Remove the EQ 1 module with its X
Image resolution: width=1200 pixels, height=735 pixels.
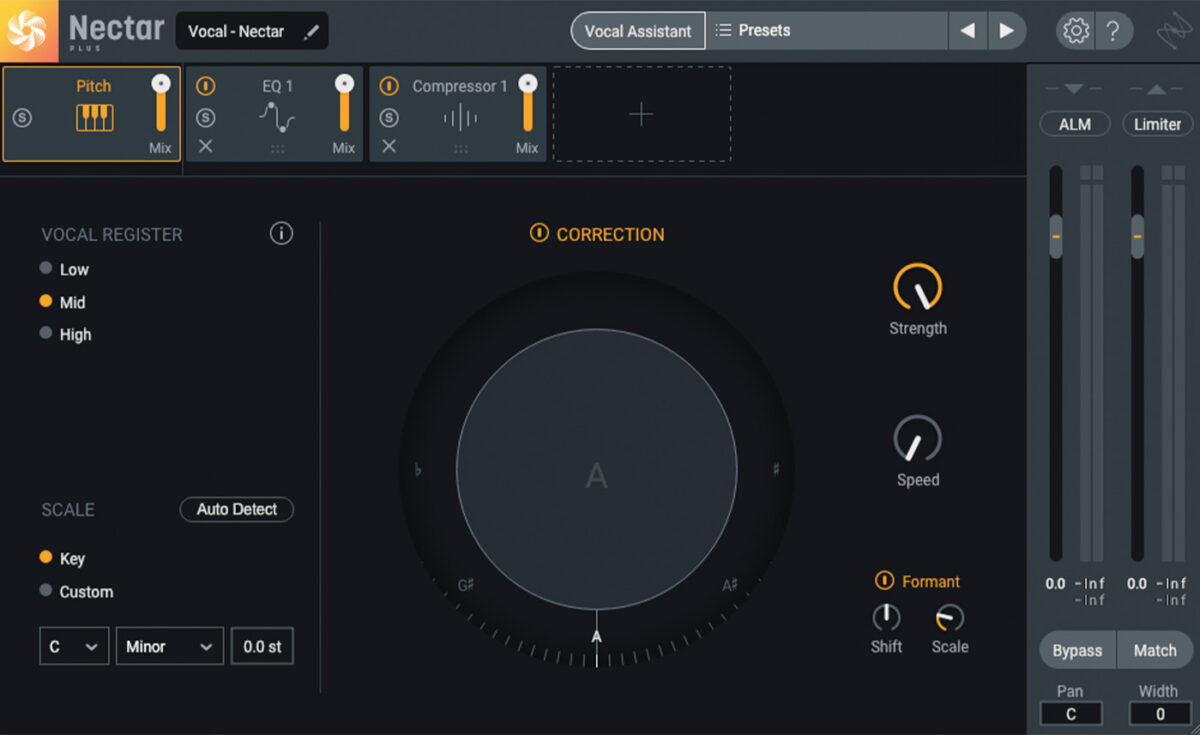[205, 146]
